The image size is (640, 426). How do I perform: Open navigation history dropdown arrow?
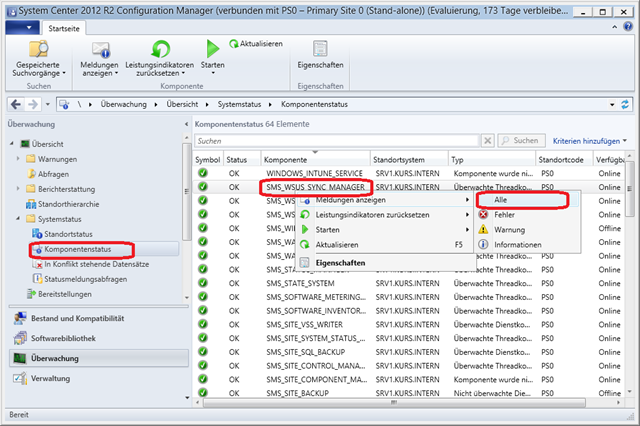47,104
